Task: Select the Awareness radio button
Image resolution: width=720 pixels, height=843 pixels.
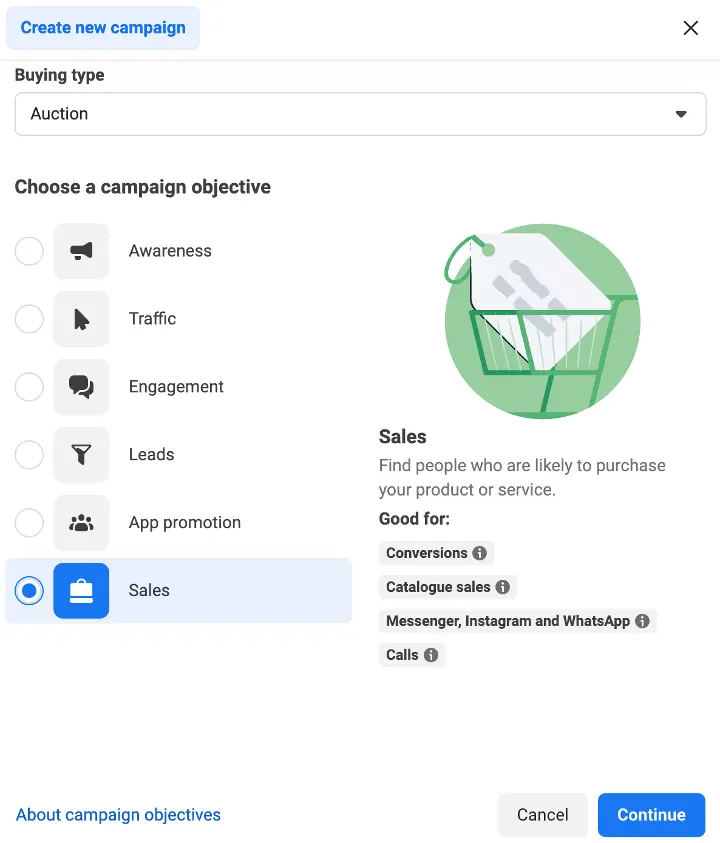Action: pos(29,251)
